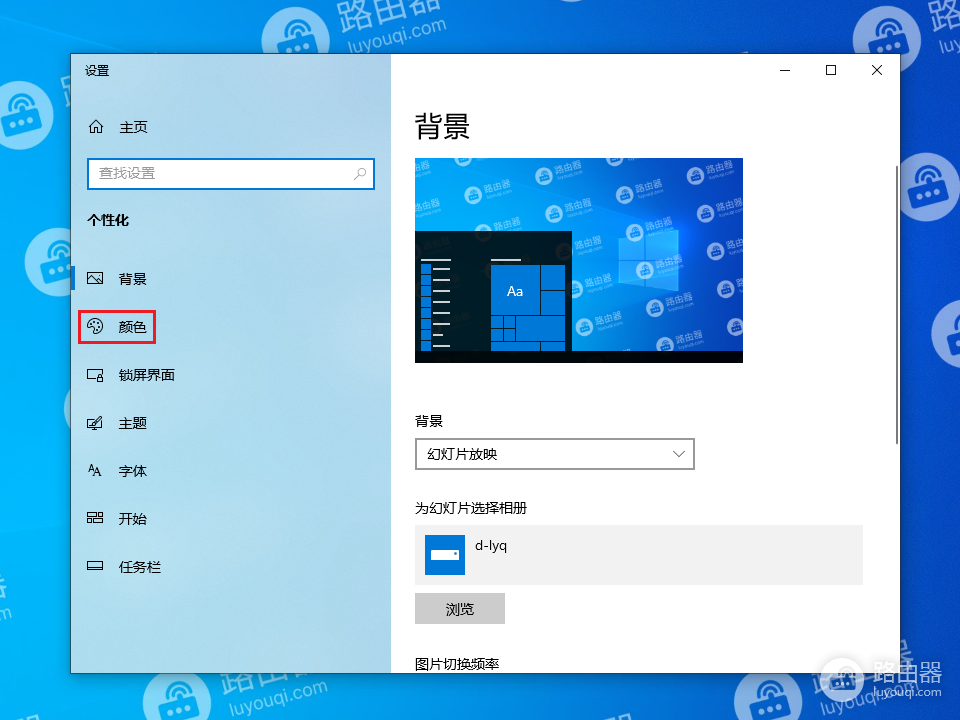
Task: Click the 主题 themes icon
Action: click(95, 423)
